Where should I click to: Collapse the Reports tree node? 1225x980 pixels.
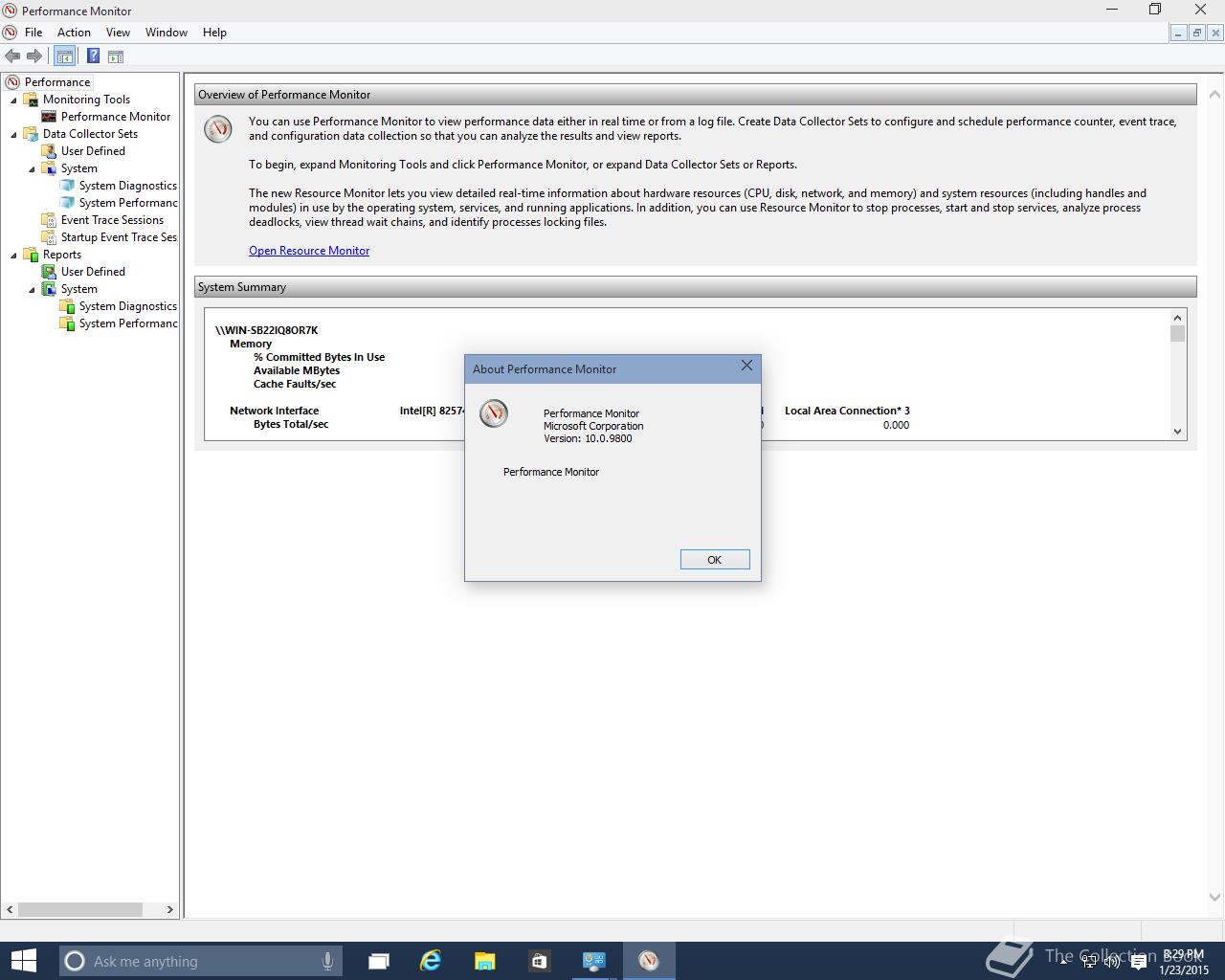click(14, 255)
